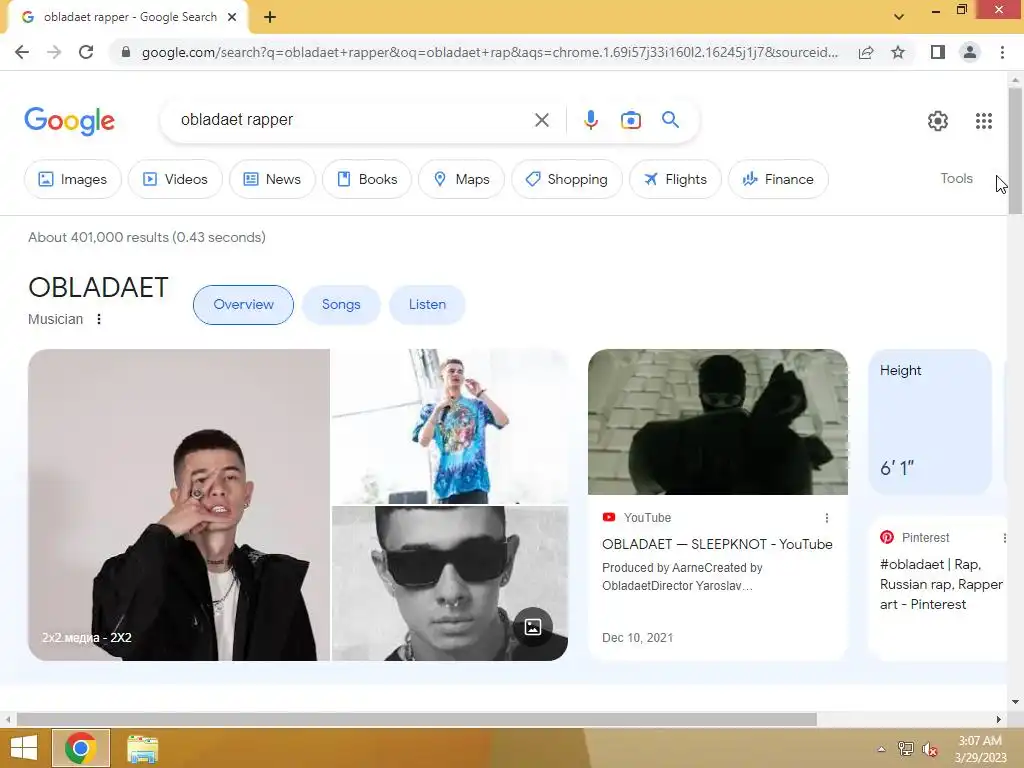Viewport: 1024px width, 768px height.
Task: Reload the current page
Action: pyautogui.click(x=86, y=52)
